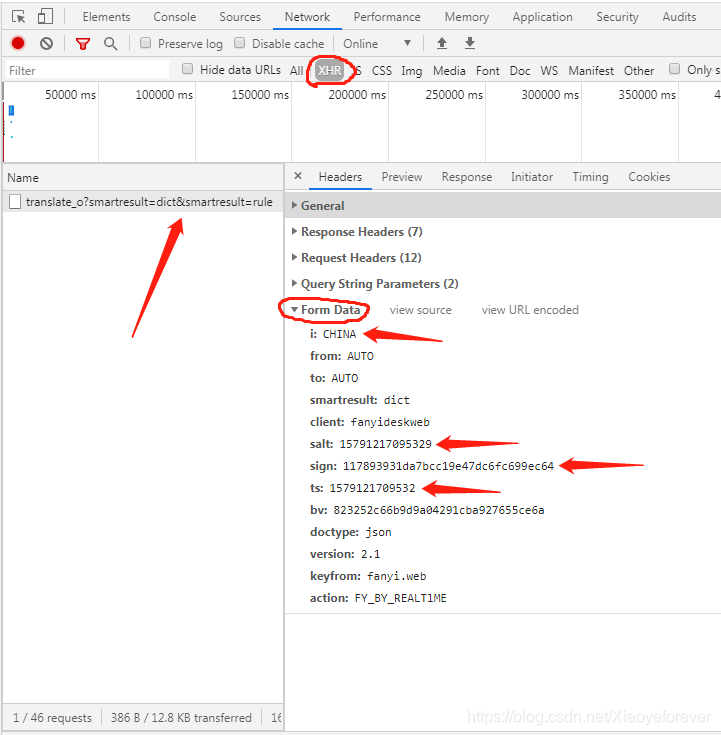Click the action value FY_BY_REALTlME
This screenshot has width=721, height=735.
[400, 598]
